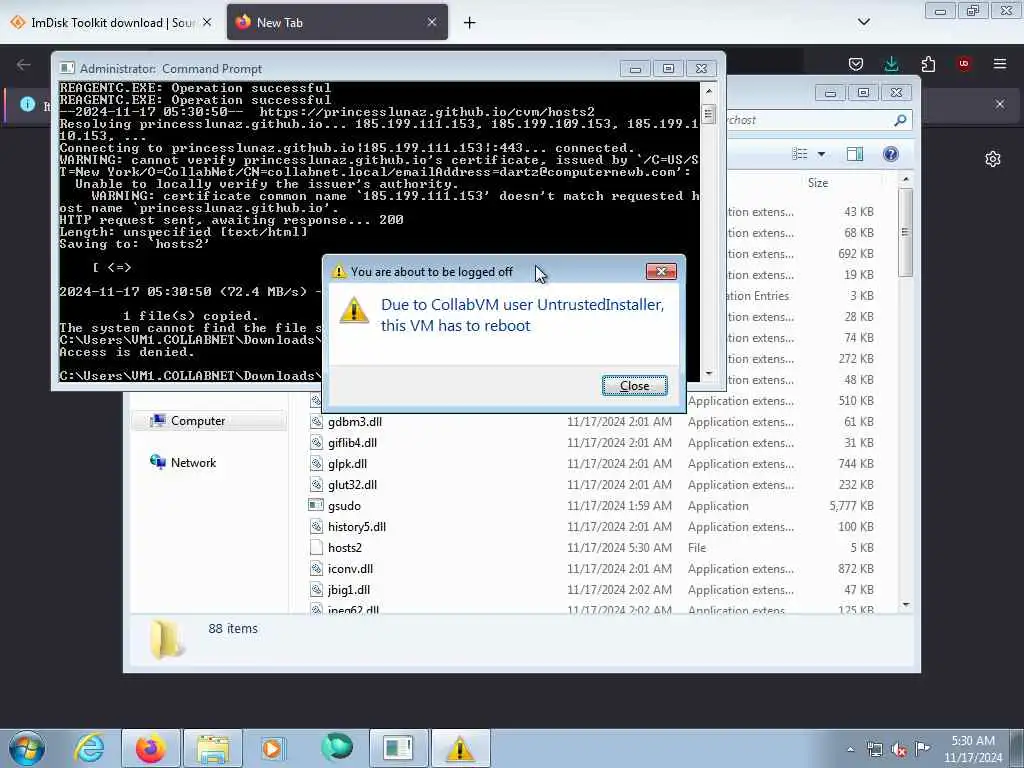Select Network in Explorer navigation pane
Image resolution: width=1024 pixels, height=768 pixels.
pos(193,463)
